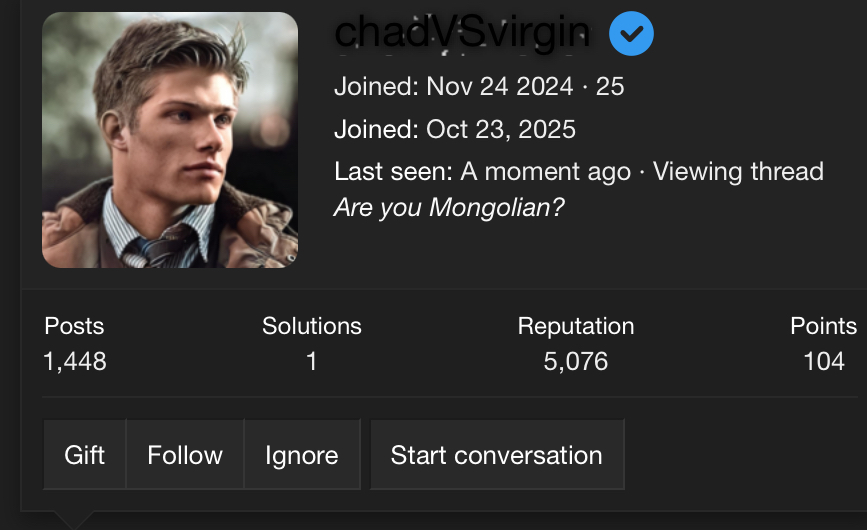Open the 104 points value

(x=824, y=361)
